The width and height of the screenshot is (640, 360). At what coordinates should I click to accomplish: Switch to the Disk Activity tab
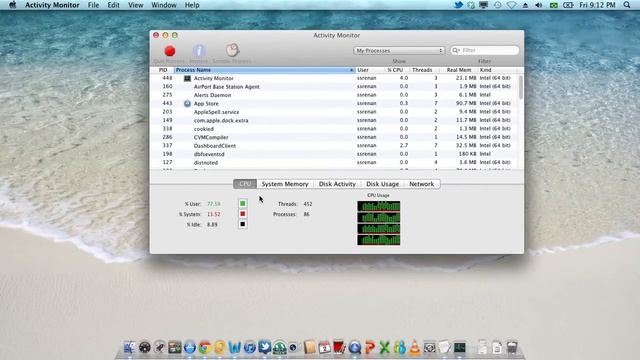point(337,184)
